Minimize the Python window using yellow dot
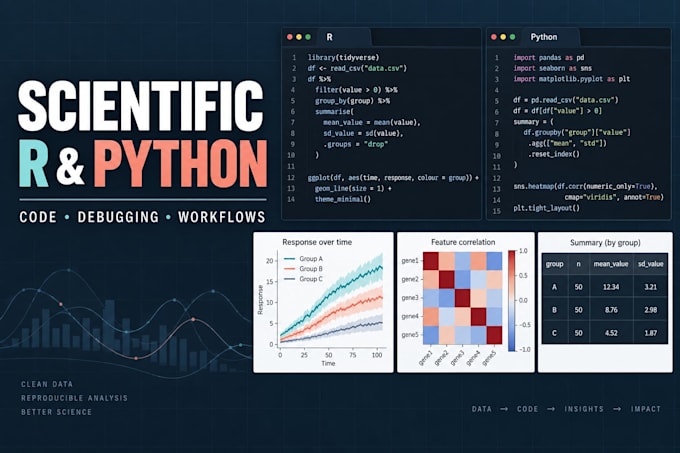The height and width of the screenshot is (453, 680). (x=503, y=37)
